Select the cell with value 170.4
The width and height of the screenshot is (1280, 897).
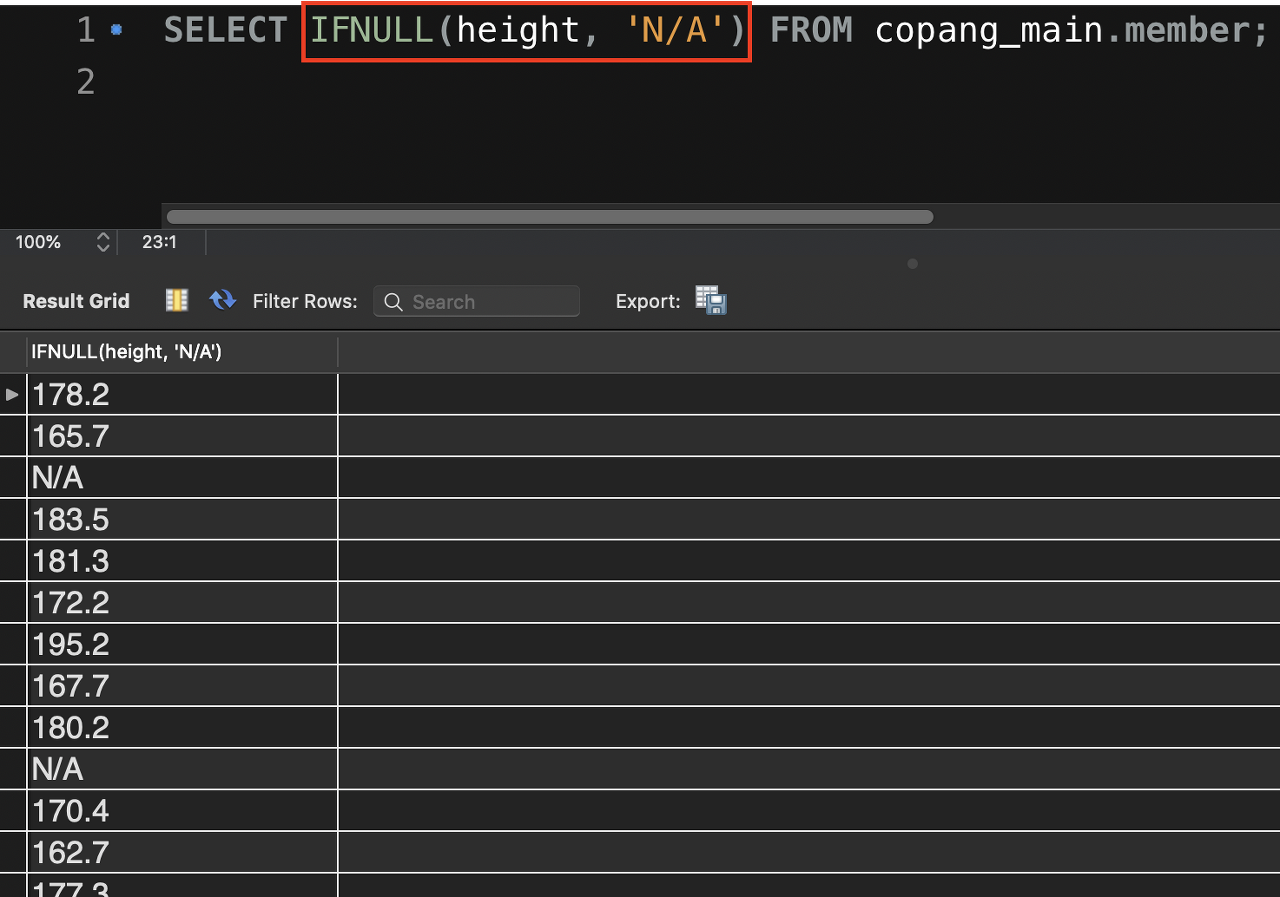182,811
